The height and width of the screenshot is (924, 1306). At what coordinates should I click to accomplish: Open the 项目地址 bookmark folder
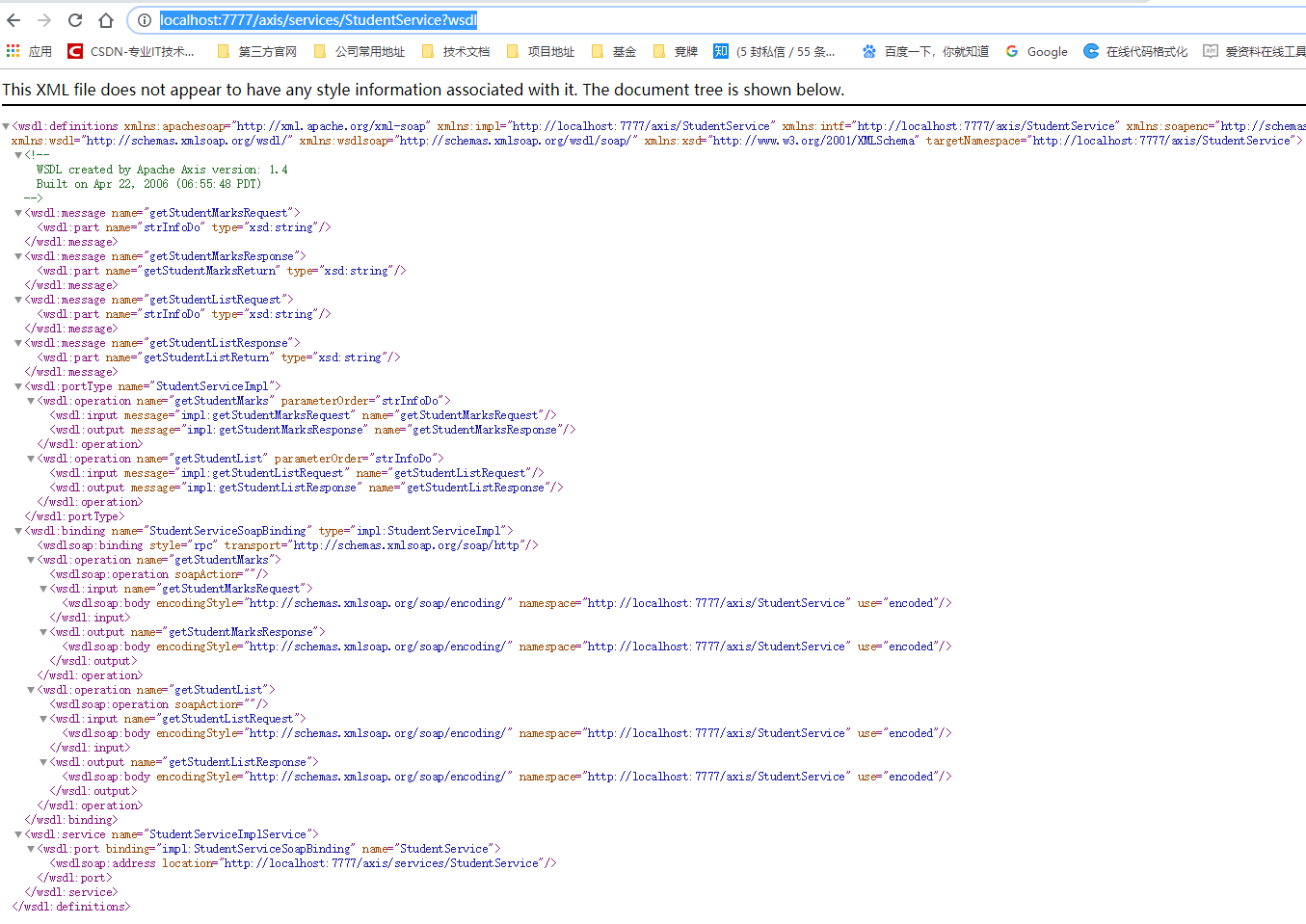coord(541,51)
